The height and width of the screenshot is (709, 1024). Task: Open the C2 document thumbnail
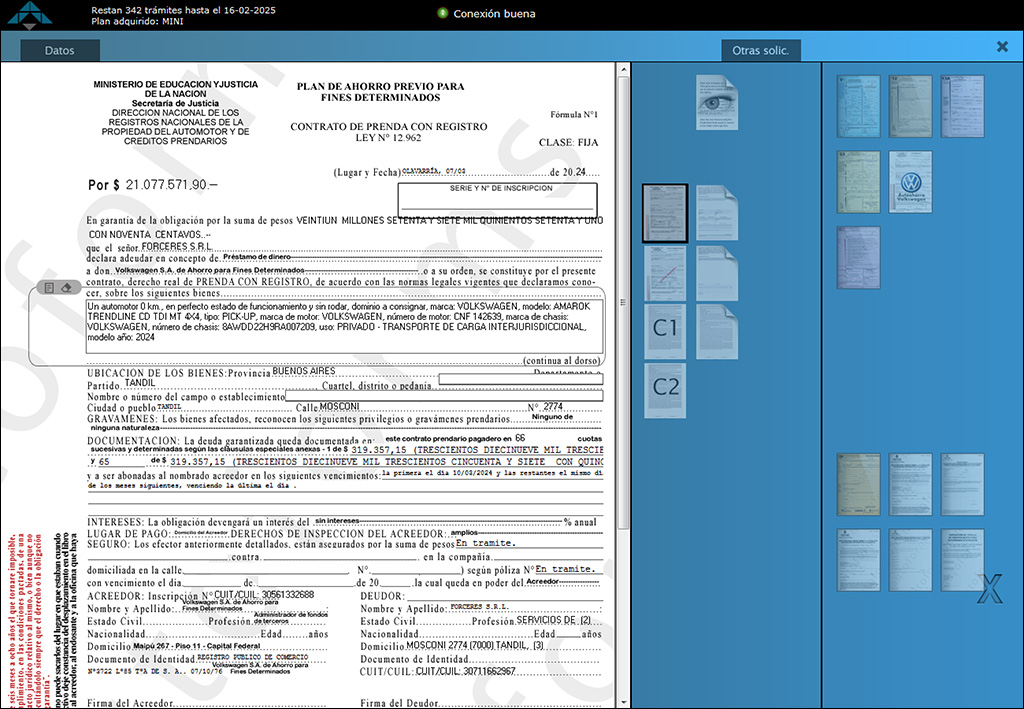pyautogui.click(x=665, y=390)
